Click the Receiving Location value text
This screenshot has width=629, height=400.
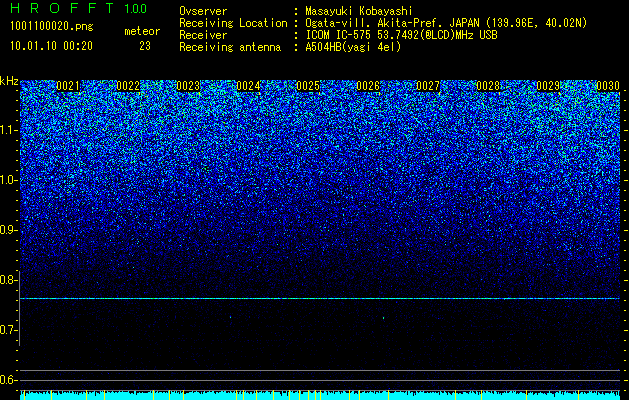click(446, 23)
